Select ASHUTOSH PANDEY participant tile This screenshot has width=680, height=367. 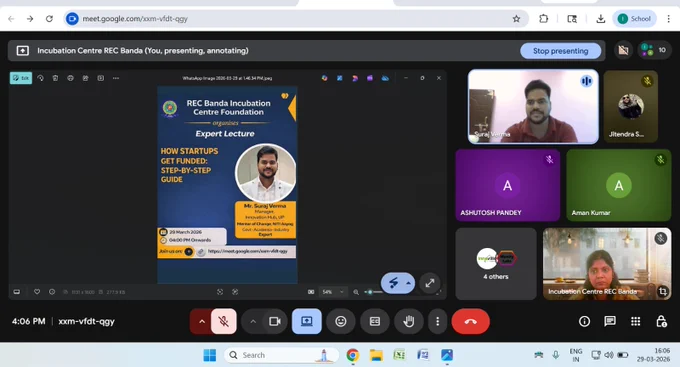click(x=508, y=185)
